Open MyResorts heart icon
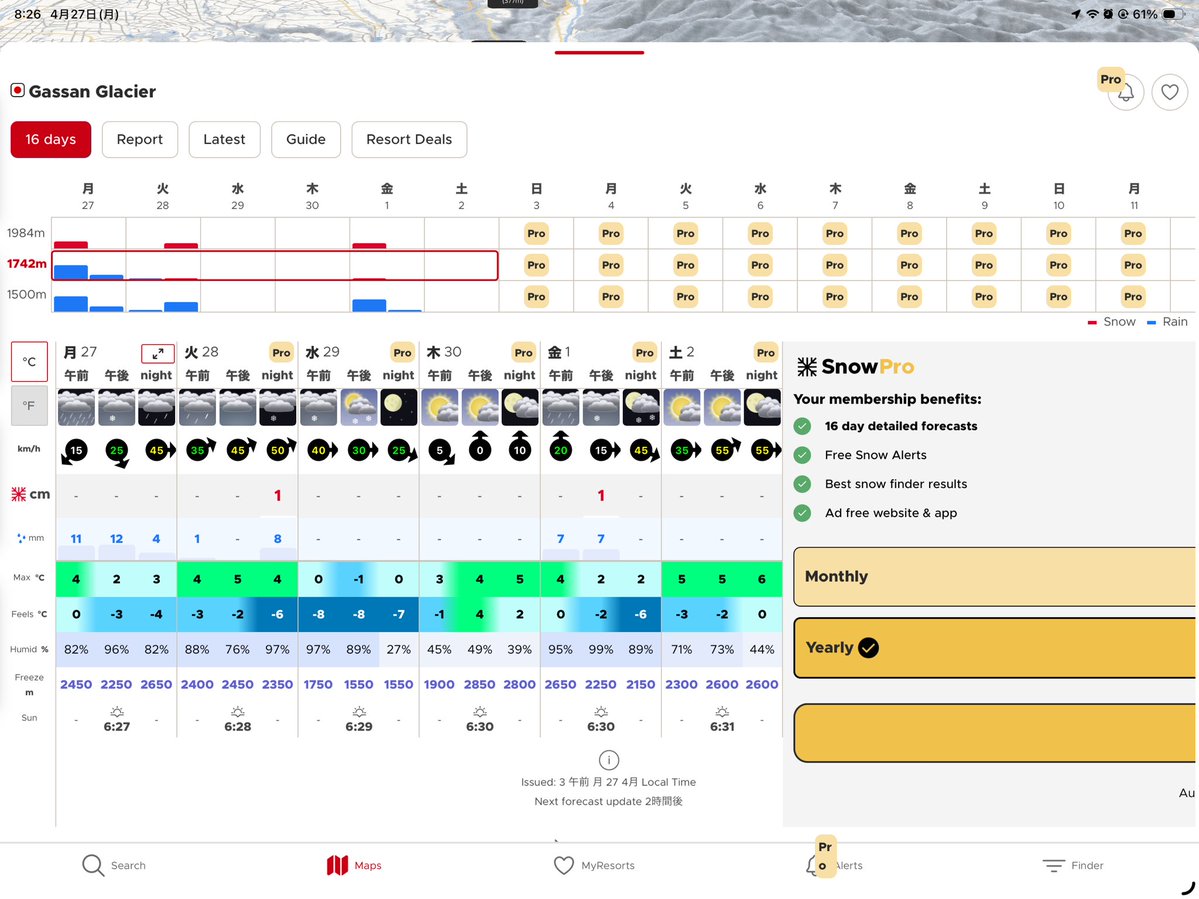 click(x=564, y=865)
